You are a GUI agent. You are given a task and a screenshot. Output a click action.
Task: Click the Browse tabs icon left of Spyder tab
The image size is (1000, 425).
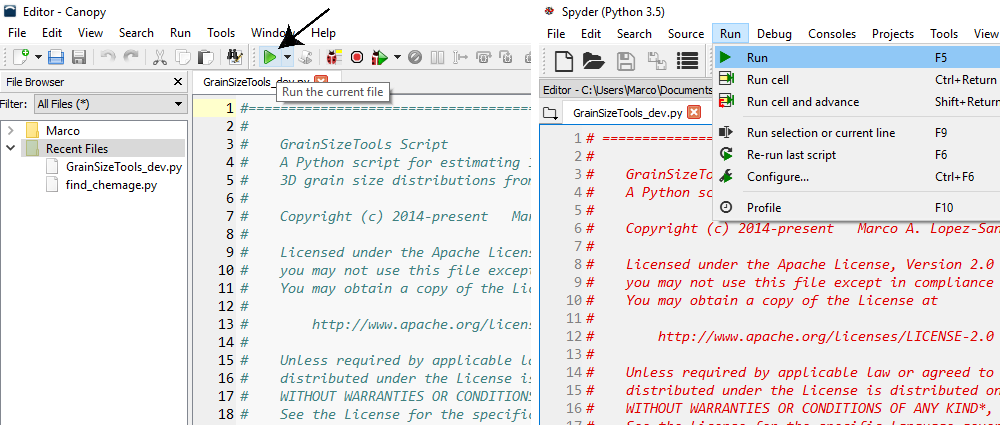[x=549, y=114]
